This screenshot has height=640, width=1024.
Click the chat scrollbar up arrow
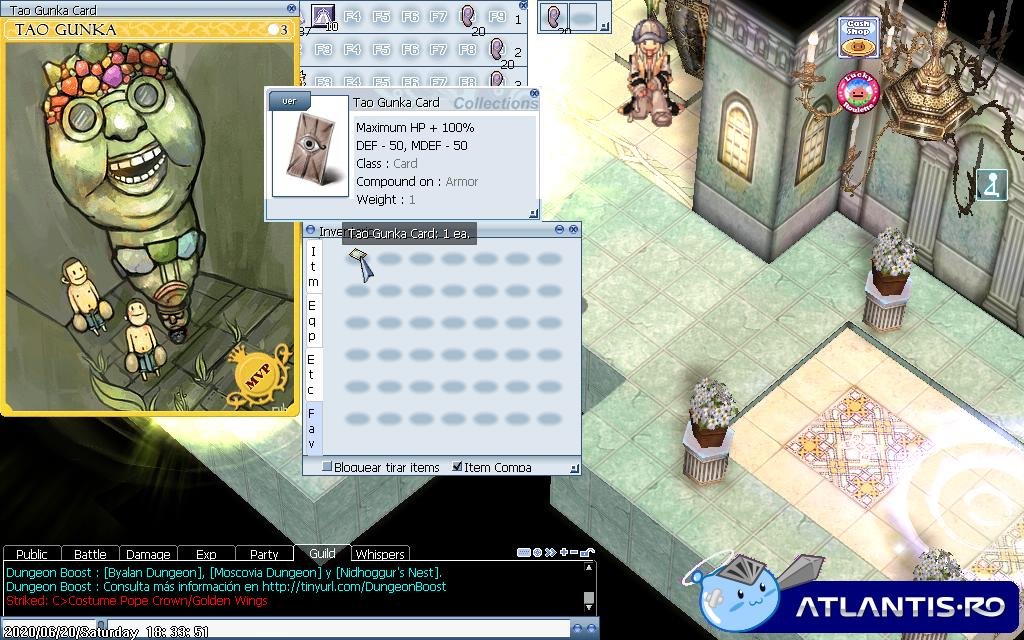click(x=588, y=568)
